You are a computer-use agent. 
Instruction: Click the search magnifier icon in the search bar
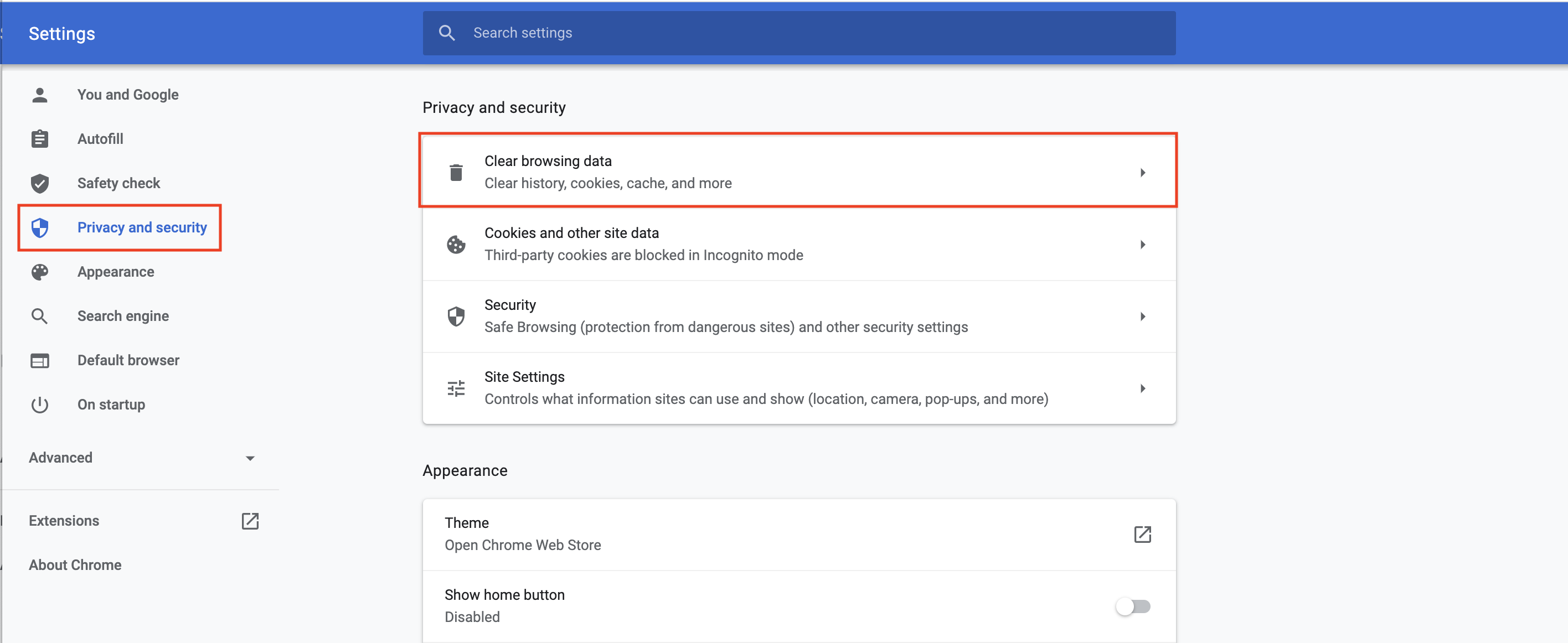447,33
